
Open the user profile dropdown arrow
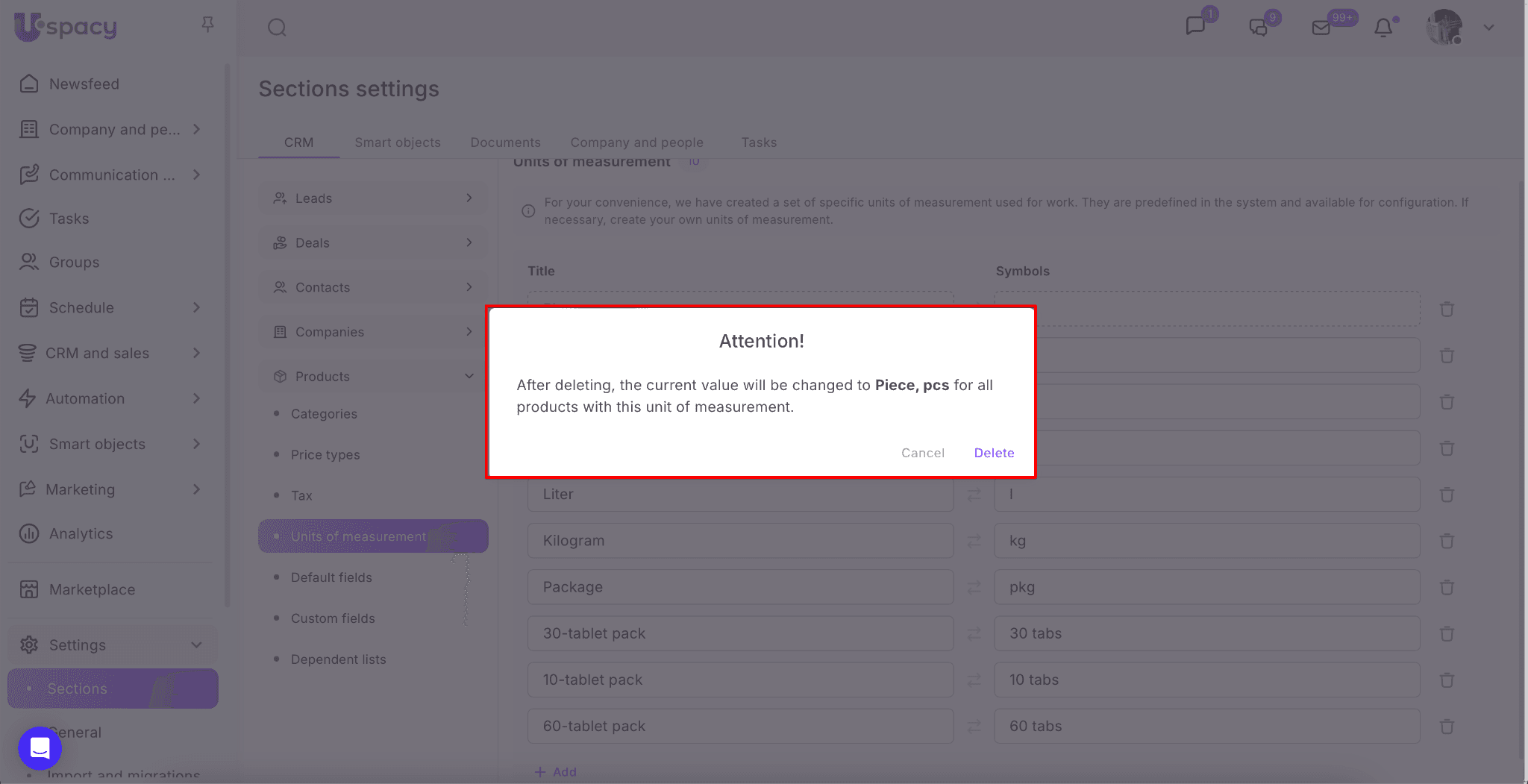[1488, 28]
